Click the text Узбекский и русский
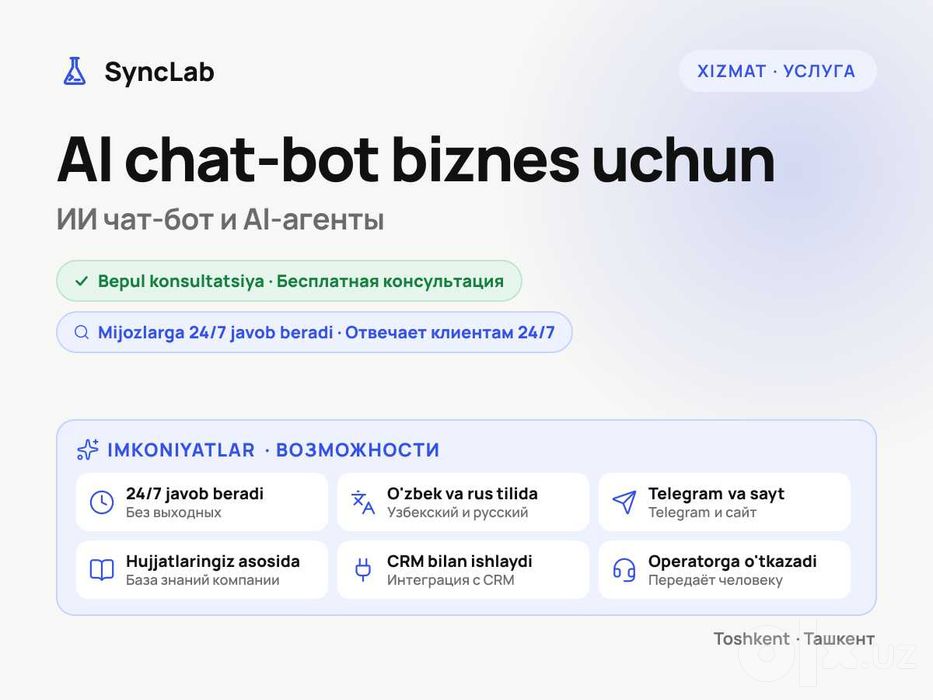The image size is (933, 700). tap(458, 512)
